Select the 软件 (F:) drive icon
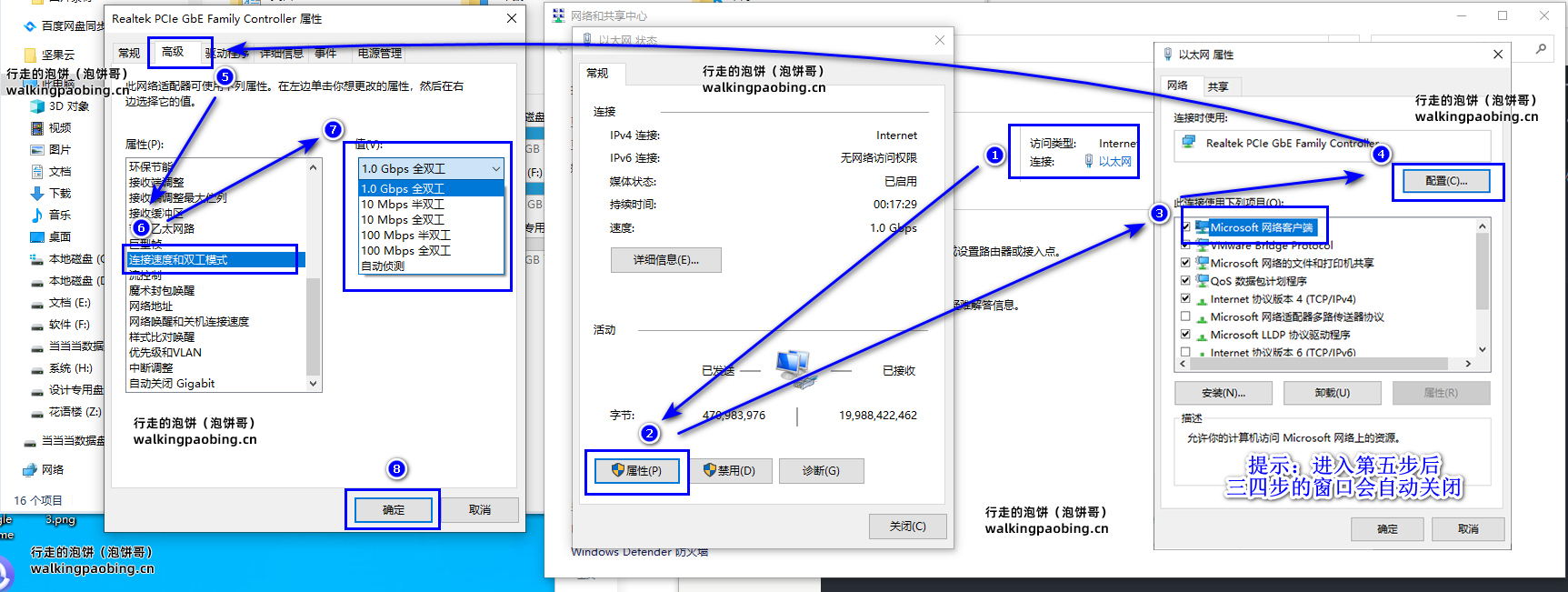 [x=37, y=325]
